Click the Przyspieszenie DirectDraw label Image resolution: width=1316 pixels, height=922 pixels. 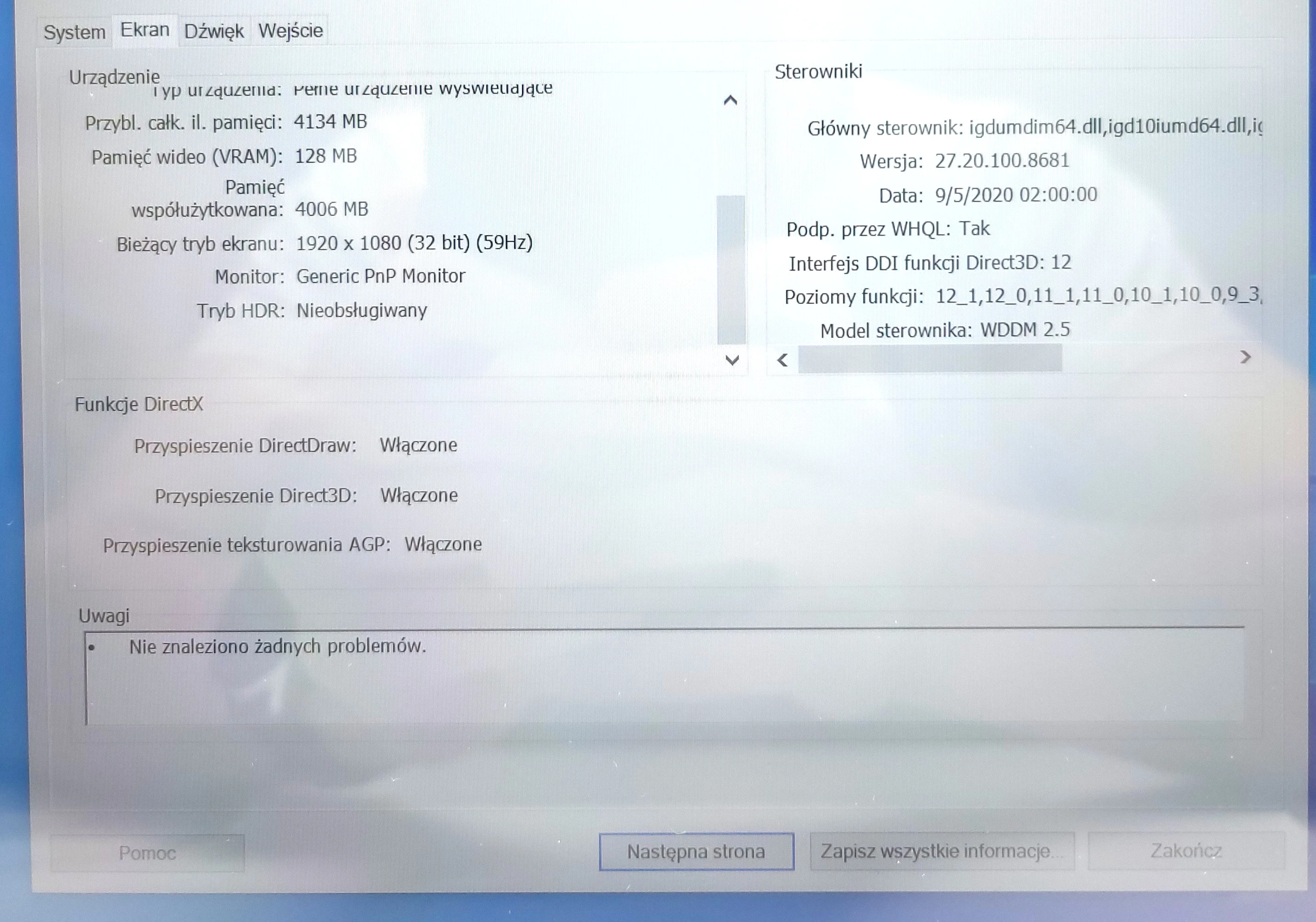click(x=245, y=446)
